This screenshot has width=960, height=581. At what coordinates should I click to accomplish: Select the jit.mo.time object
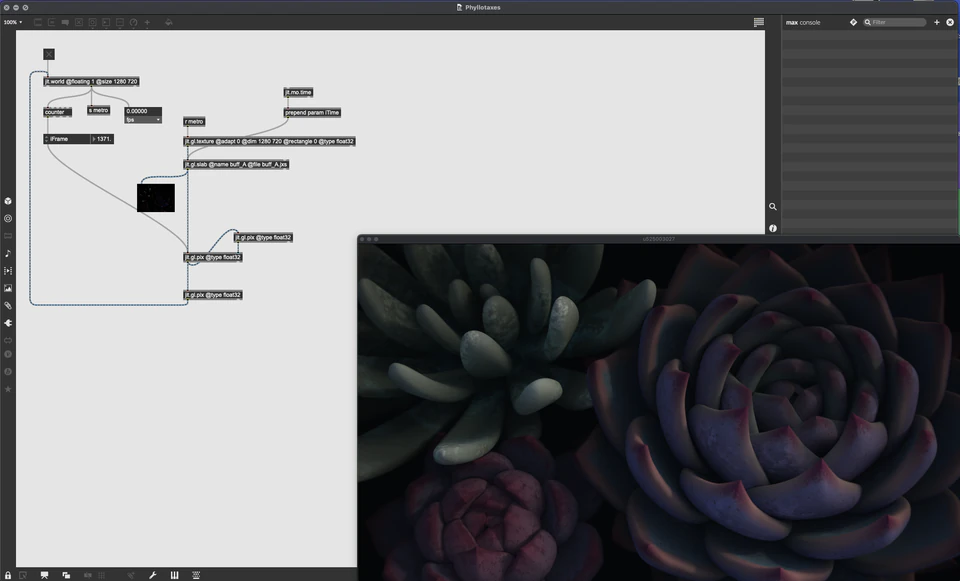pyautogui.click(x=299, y=92)
